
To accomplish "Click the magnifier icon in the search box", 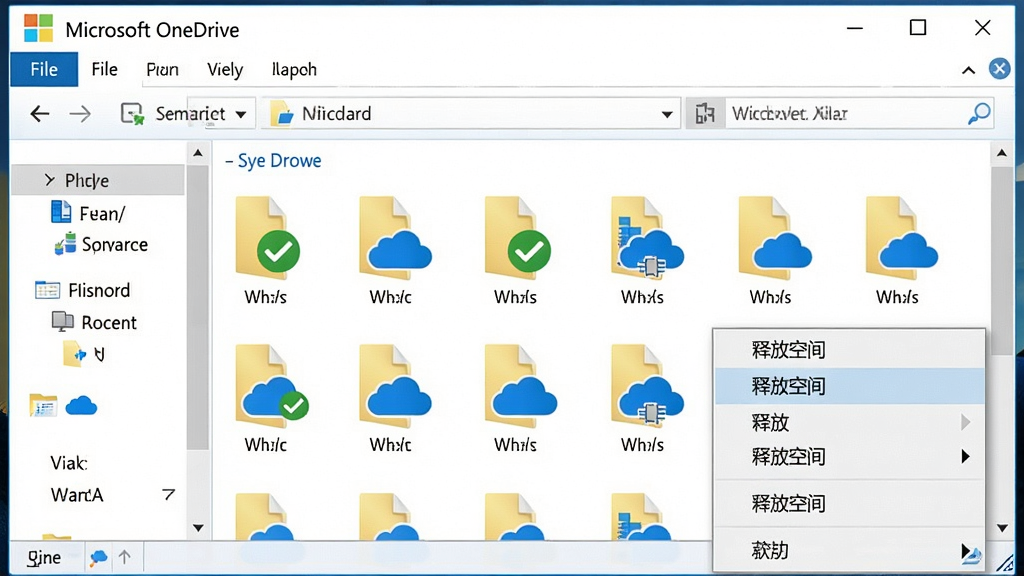I will point(978,114).
